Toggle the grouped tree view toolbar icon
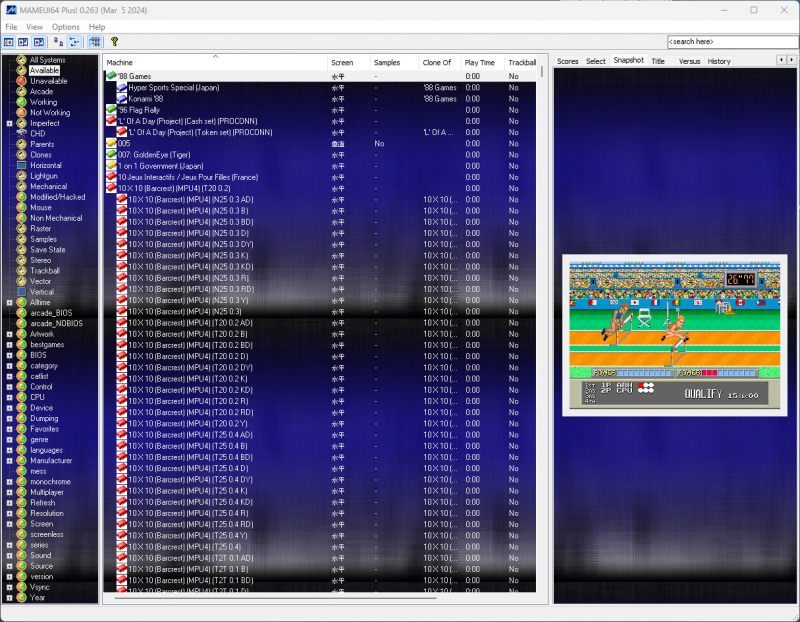 [x=74, y=42]
